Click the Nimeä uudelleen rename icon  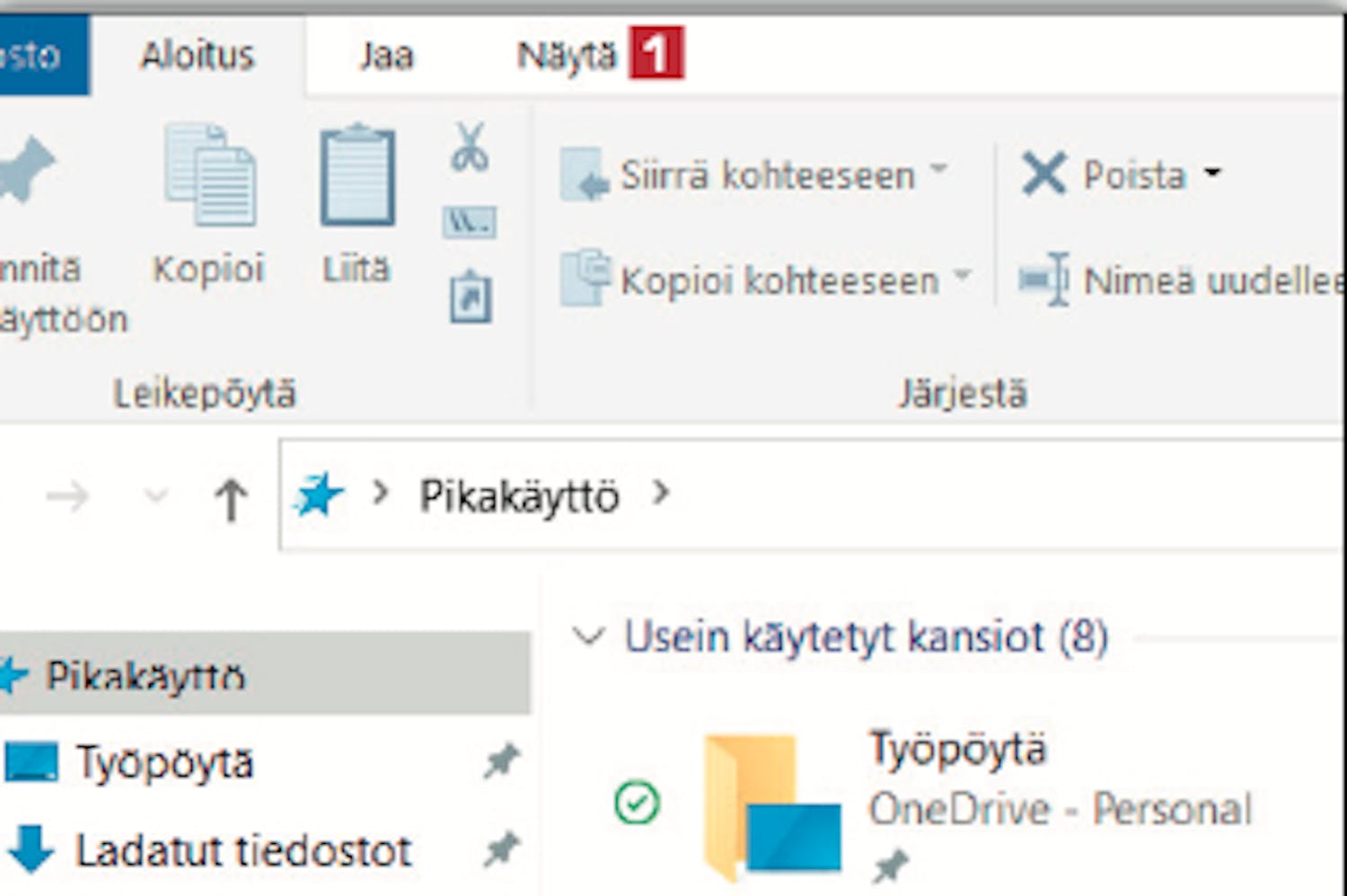1043,280
